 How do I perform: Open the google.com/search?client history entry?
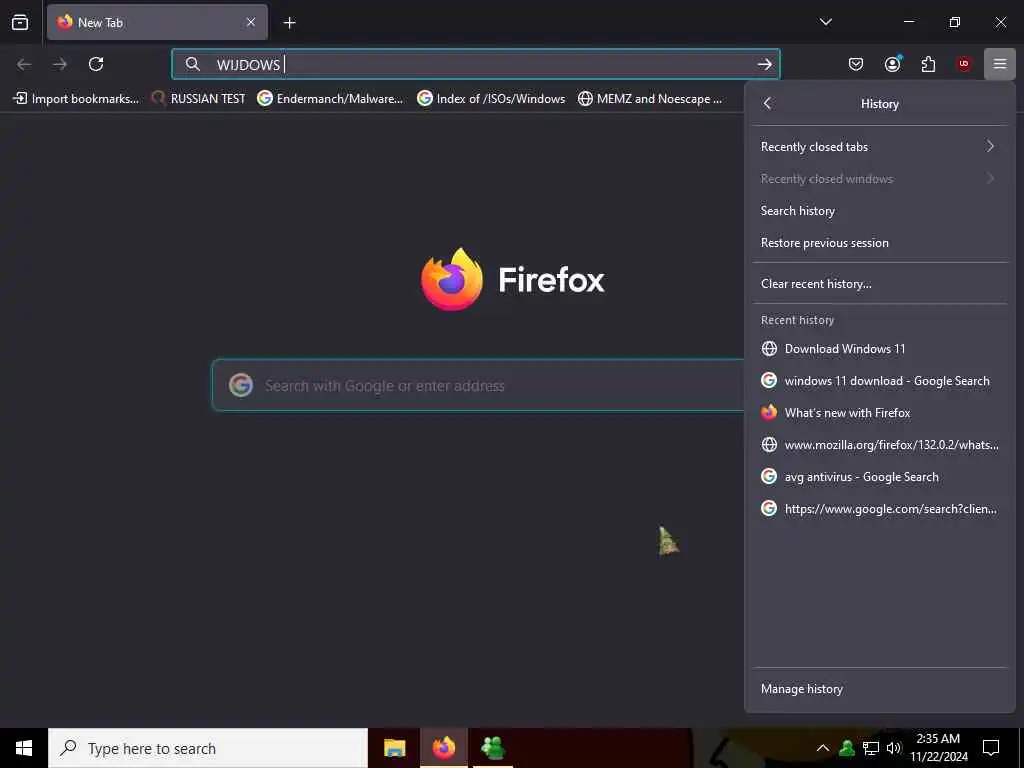(880, 509)
